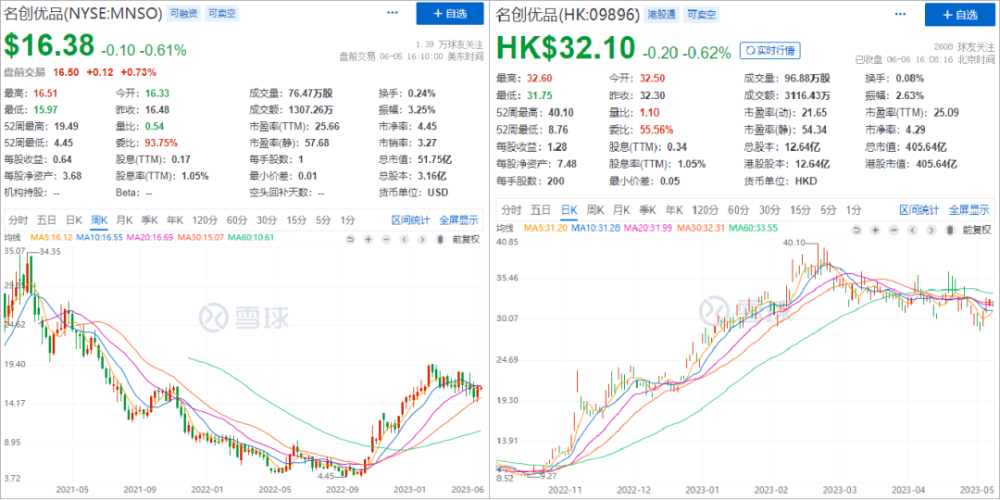Open the three-dot more menu for MNSO
Screen dimensions: 1000x500
point(392,13)
